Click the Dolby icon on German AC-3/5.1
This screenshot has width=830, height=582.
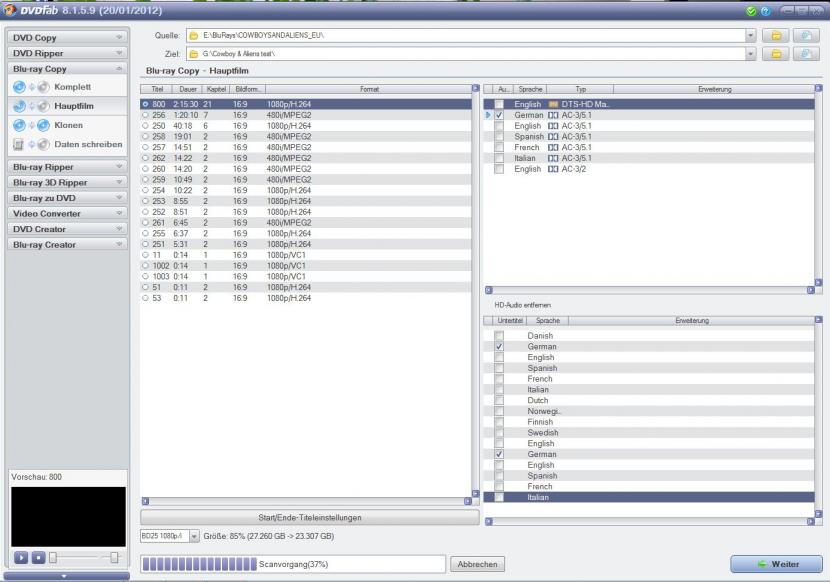coord(553,115)
